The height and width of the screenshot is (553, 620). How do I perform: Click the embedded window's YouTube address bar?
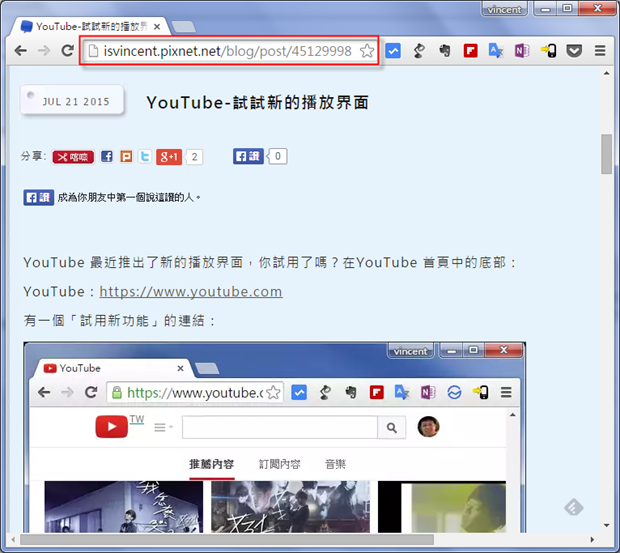pos(195,393)
